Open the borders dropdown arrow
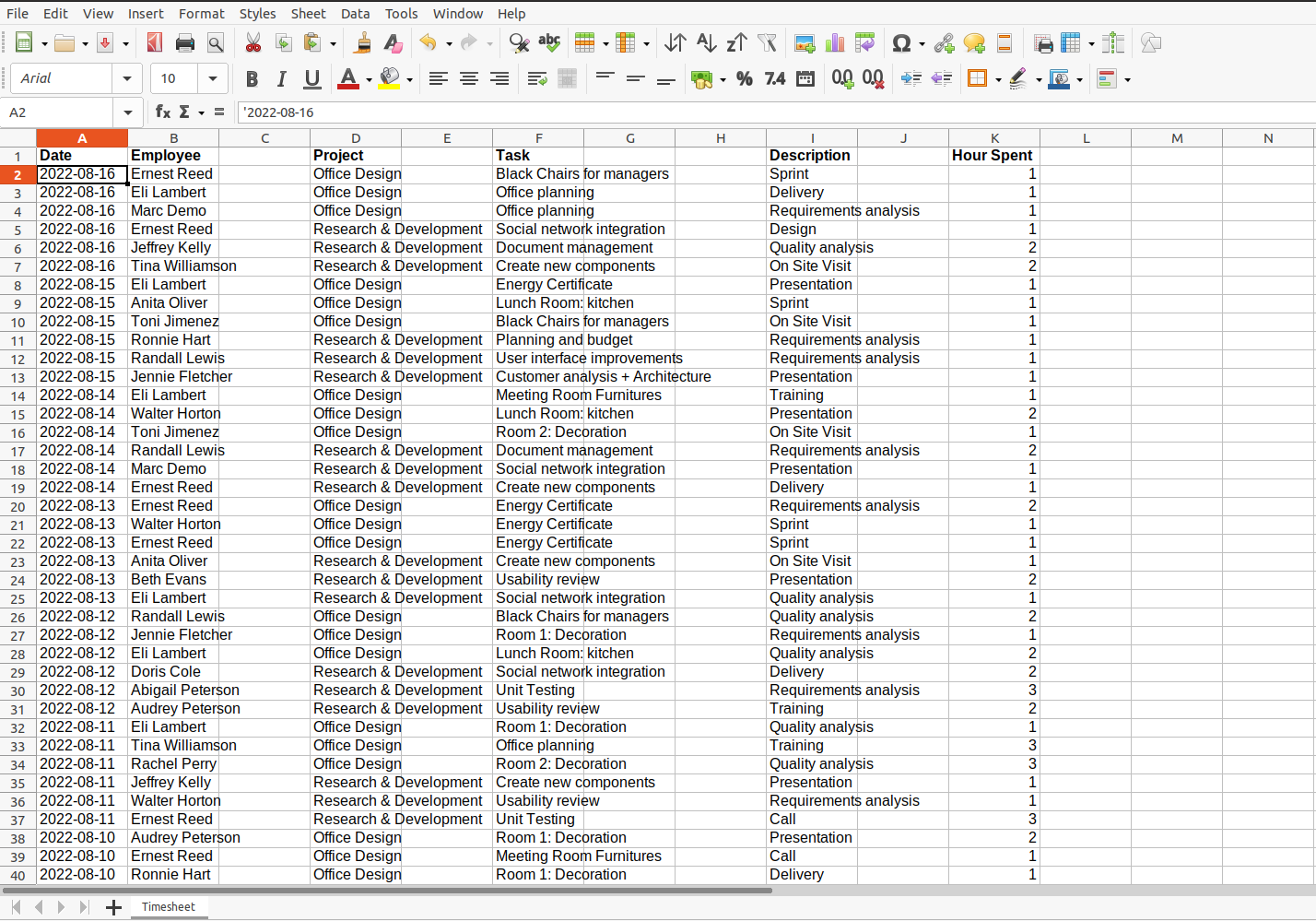Screen dimensions: 1316x921 998,80
